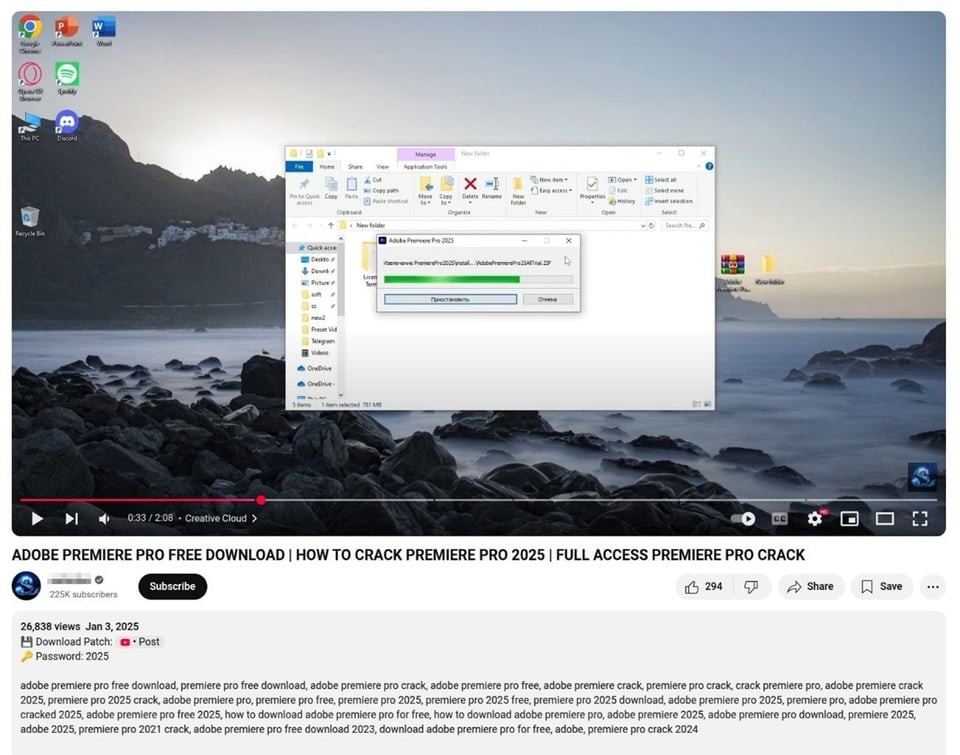960x755 pixels.
Task: Open the more actions (three dots) menu
Action: 933,587
